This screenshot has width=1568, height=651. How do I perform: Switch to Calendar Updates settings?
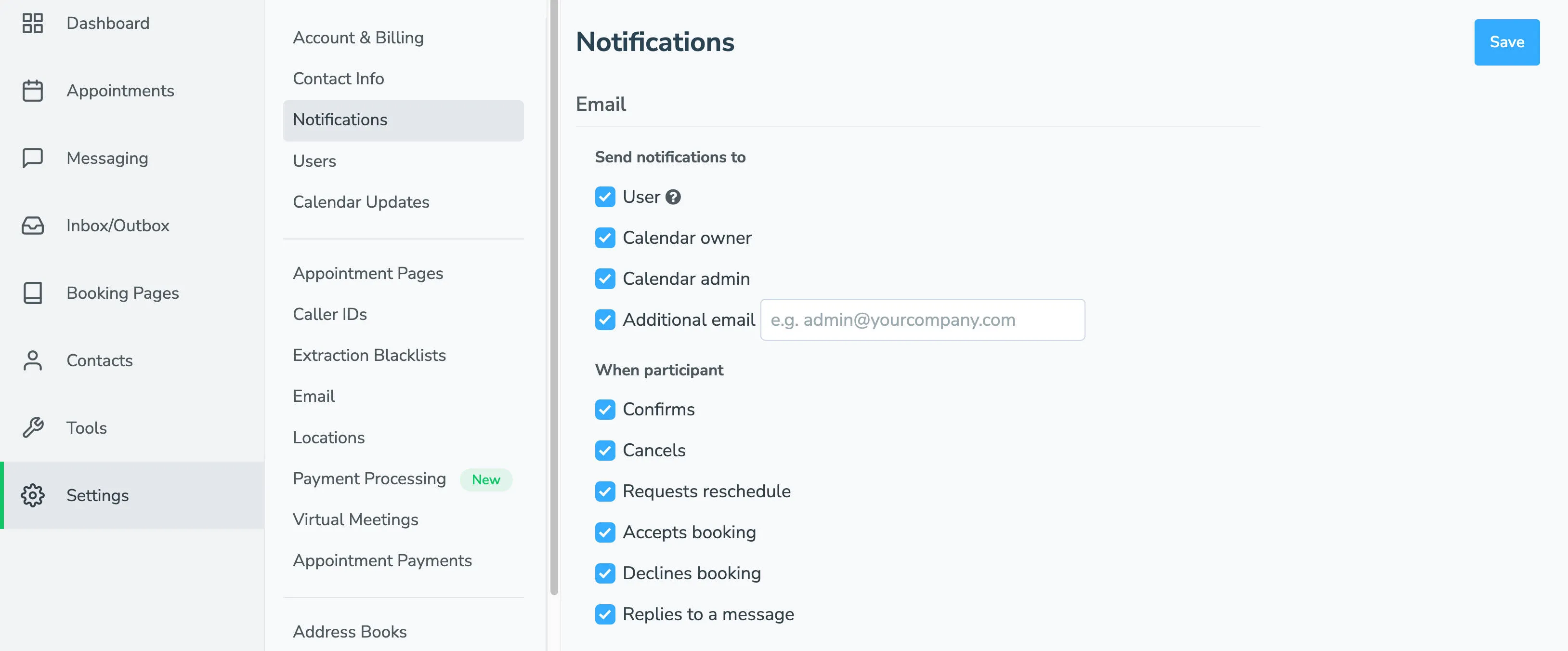(x=361, y=201)
